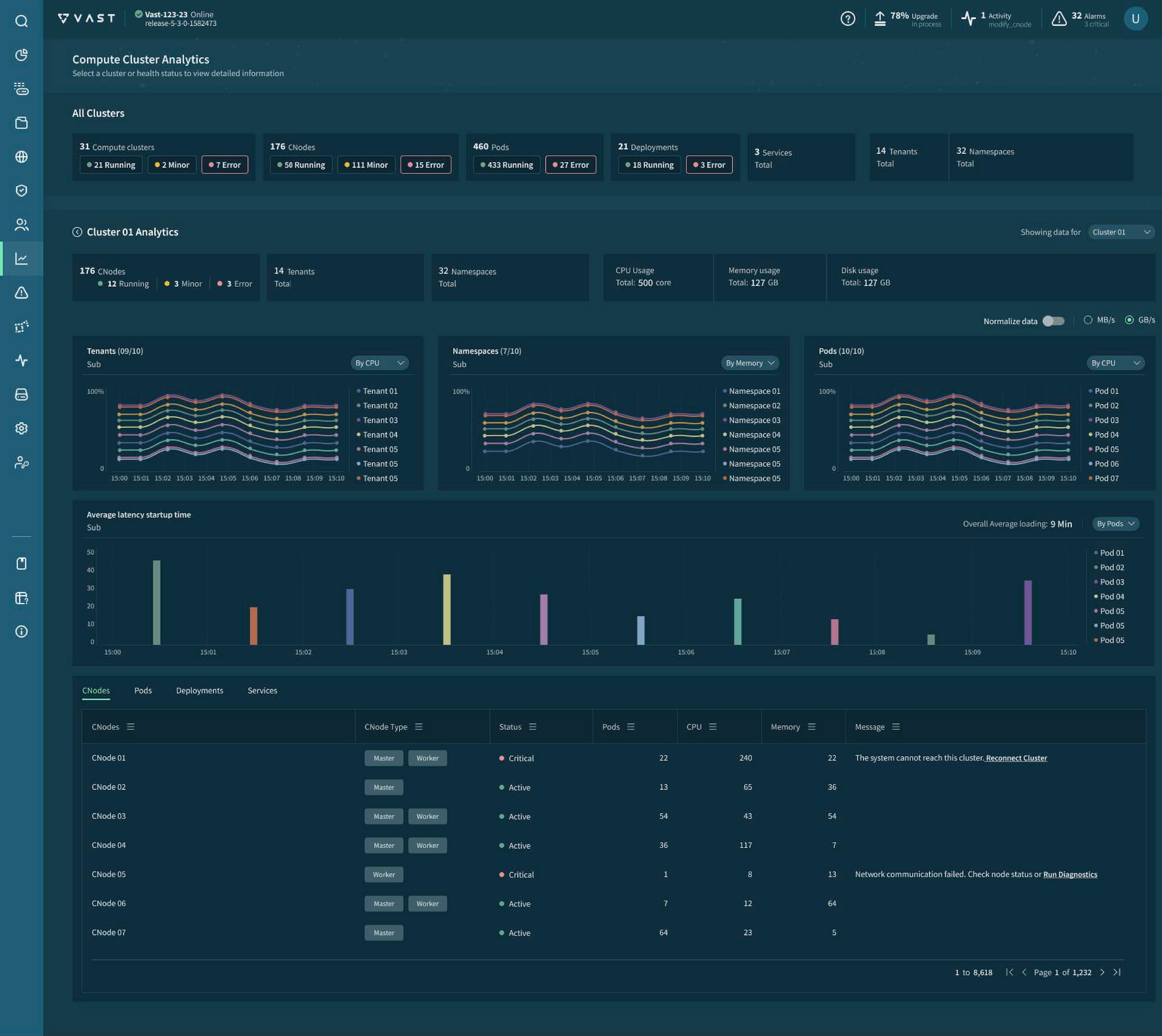Image resolution: width=1162 pixels, height=1036 pixels.
Task: Toggle Tenant 01 legend series
Action: [x=377, y=391]
